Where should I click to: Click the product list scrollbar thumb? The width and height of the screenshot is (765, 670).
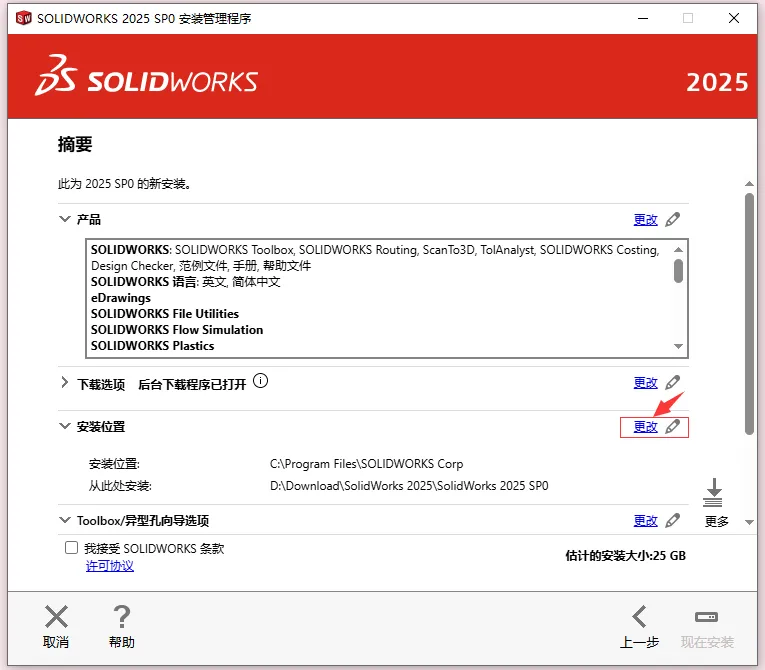678,271
